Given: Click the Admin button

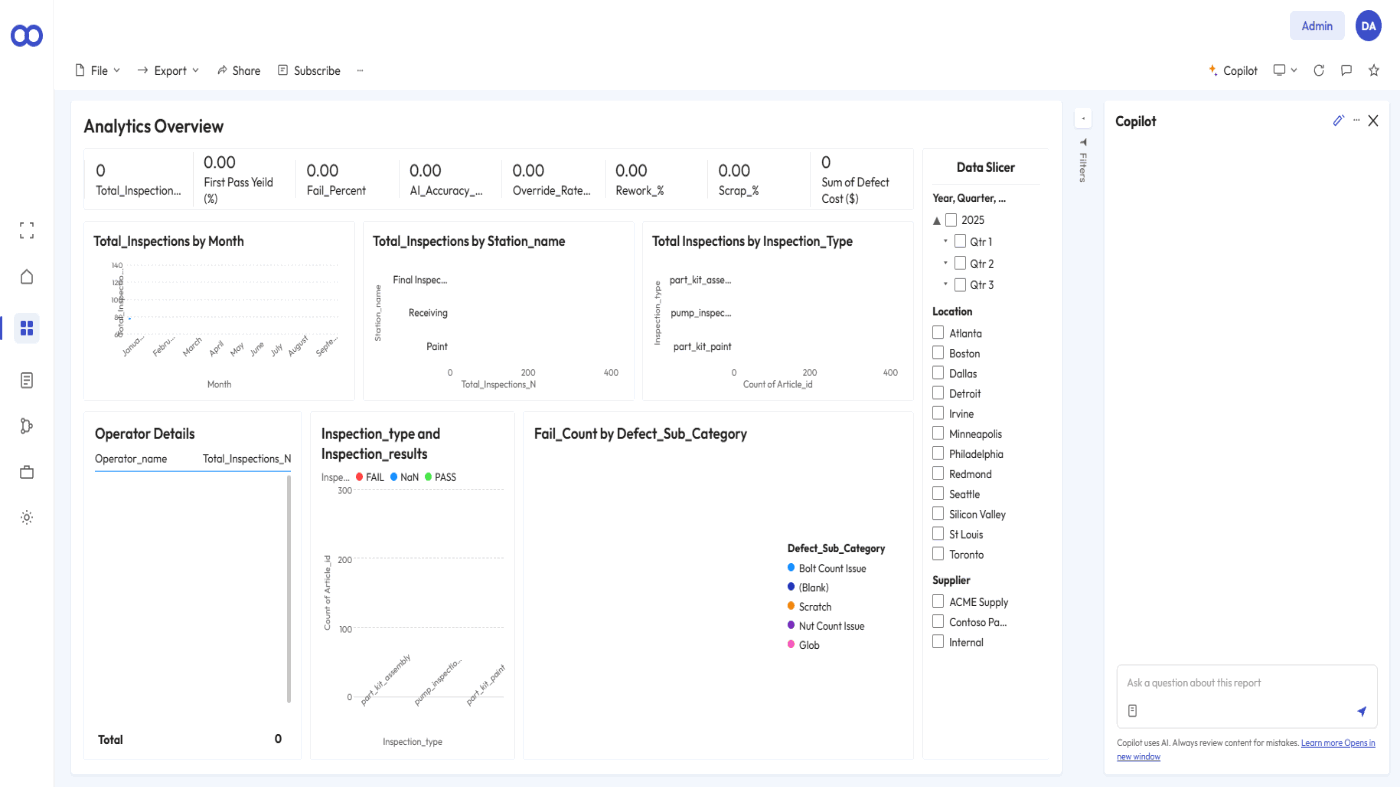Looking at the screenshot, I should pos(1317,26).
